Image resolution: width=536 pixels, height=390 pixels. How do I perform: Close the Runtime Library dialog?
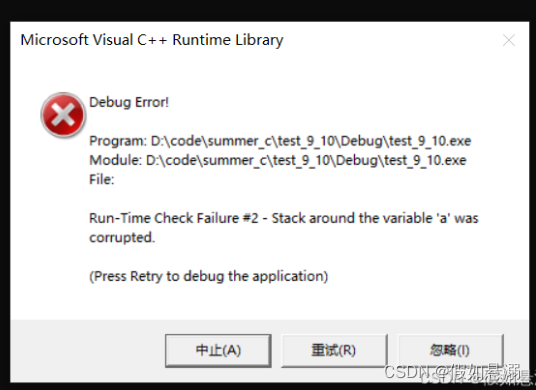click(509, 40)
